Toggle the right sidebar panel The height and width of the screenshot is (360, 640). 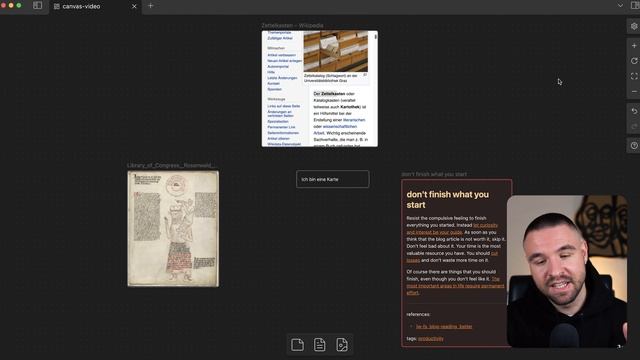click(x=635, y=6)
